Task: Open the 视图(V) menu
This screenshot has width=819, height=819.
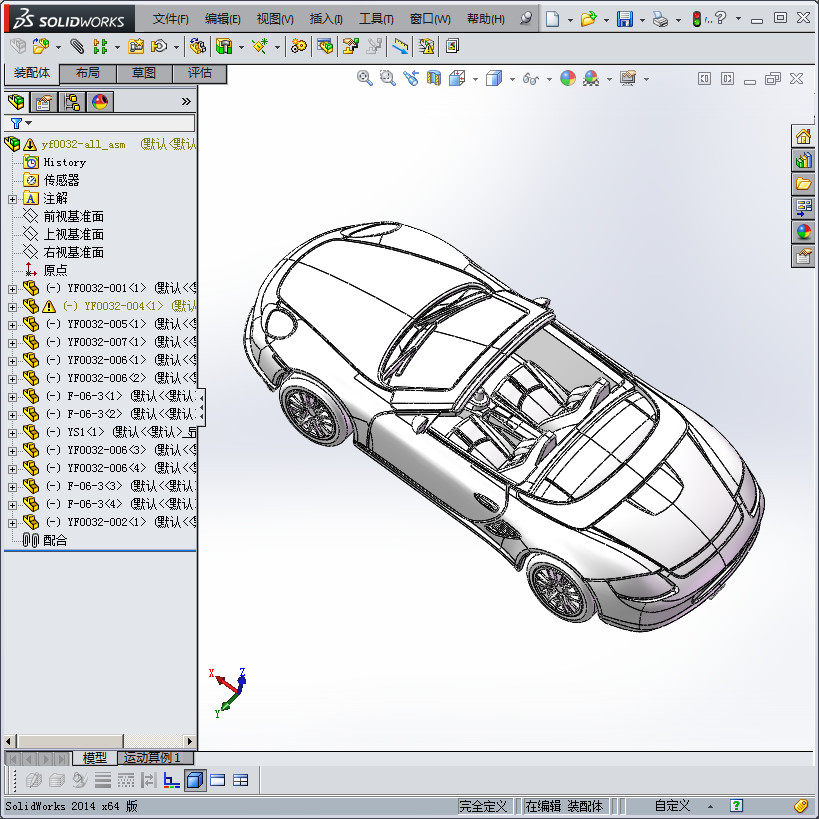Action: [275, 19]
